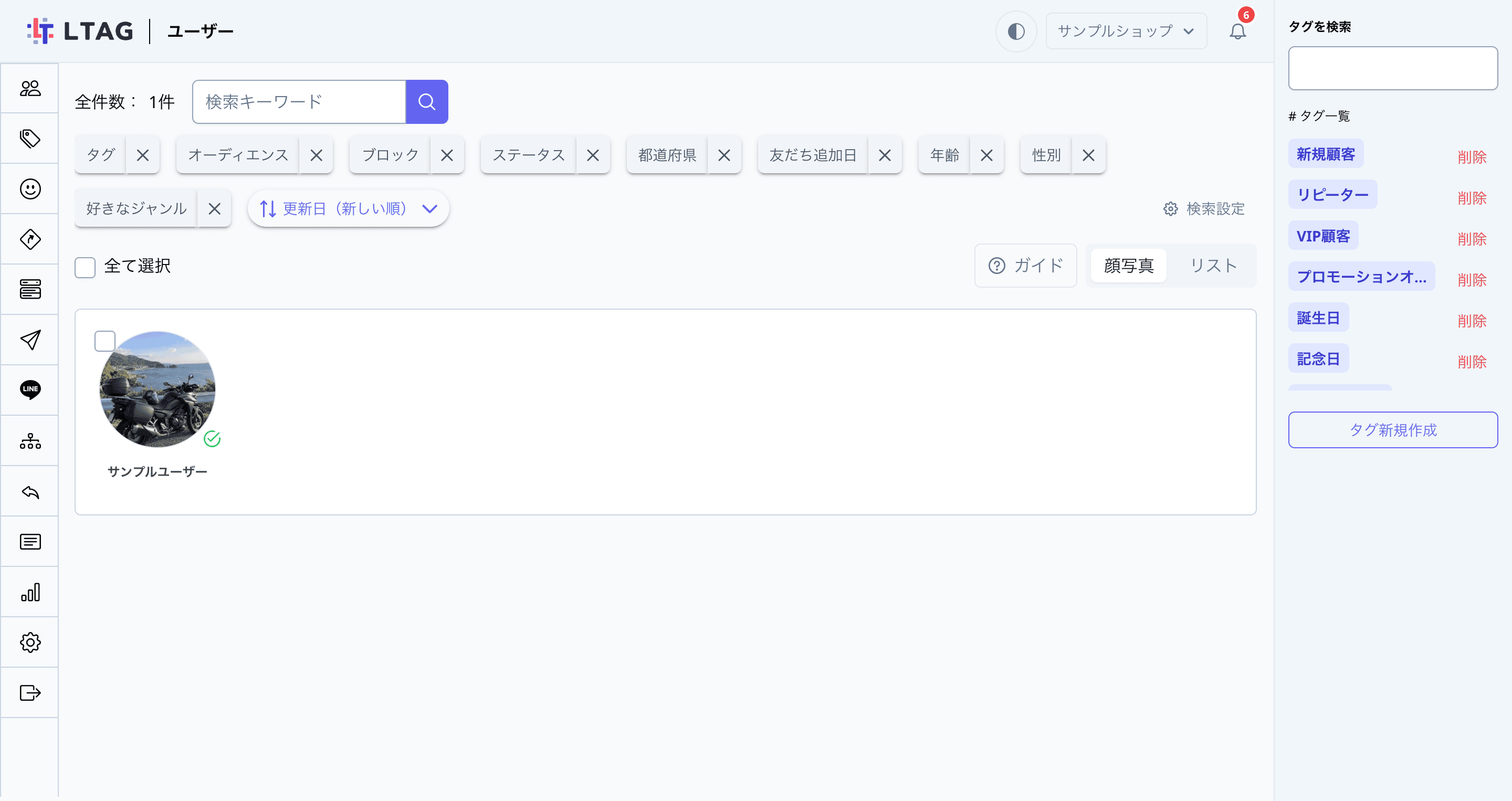This screenshot has height=801, width=1512.
Task: Open the text document sidebar icon
Action: click(x=30, y=542)
